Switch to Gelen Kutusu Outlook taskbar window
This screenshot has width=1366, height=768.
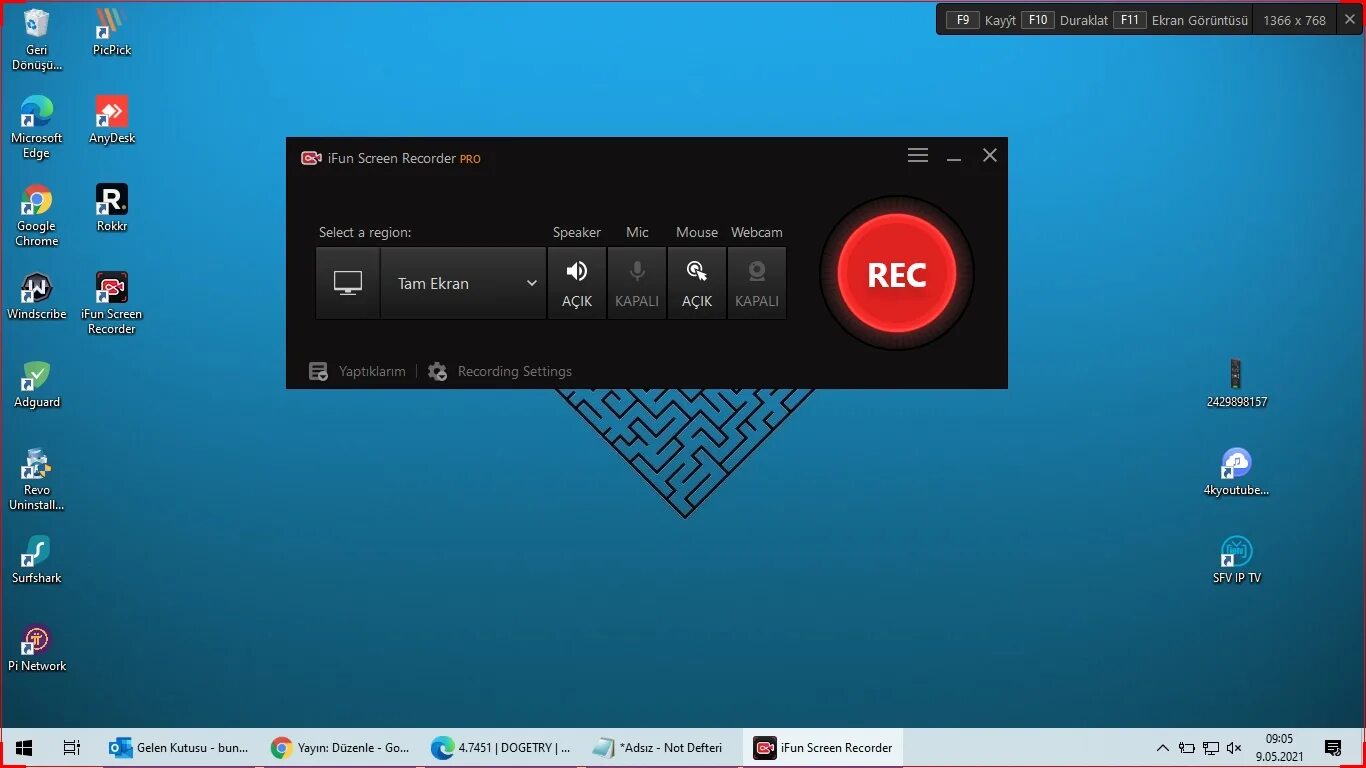point(179,748)
